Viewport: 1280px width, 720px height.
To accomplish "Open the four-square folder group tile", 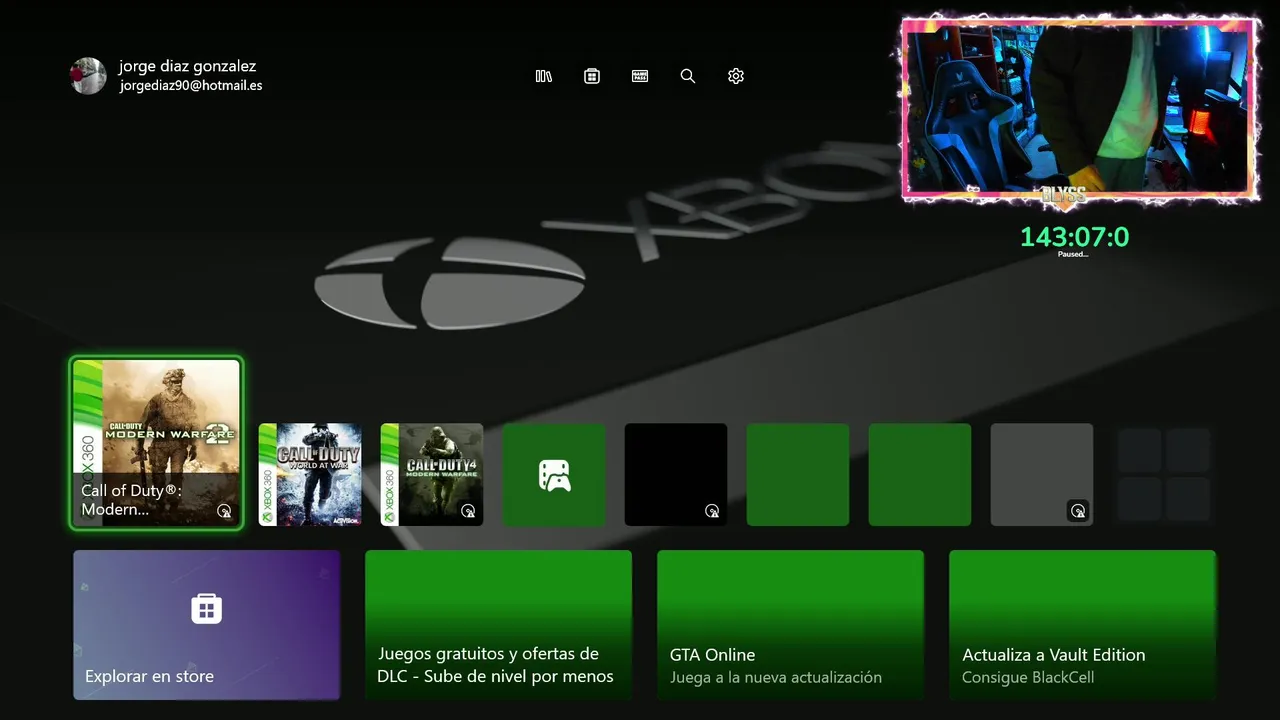I will coord(1164,474).
